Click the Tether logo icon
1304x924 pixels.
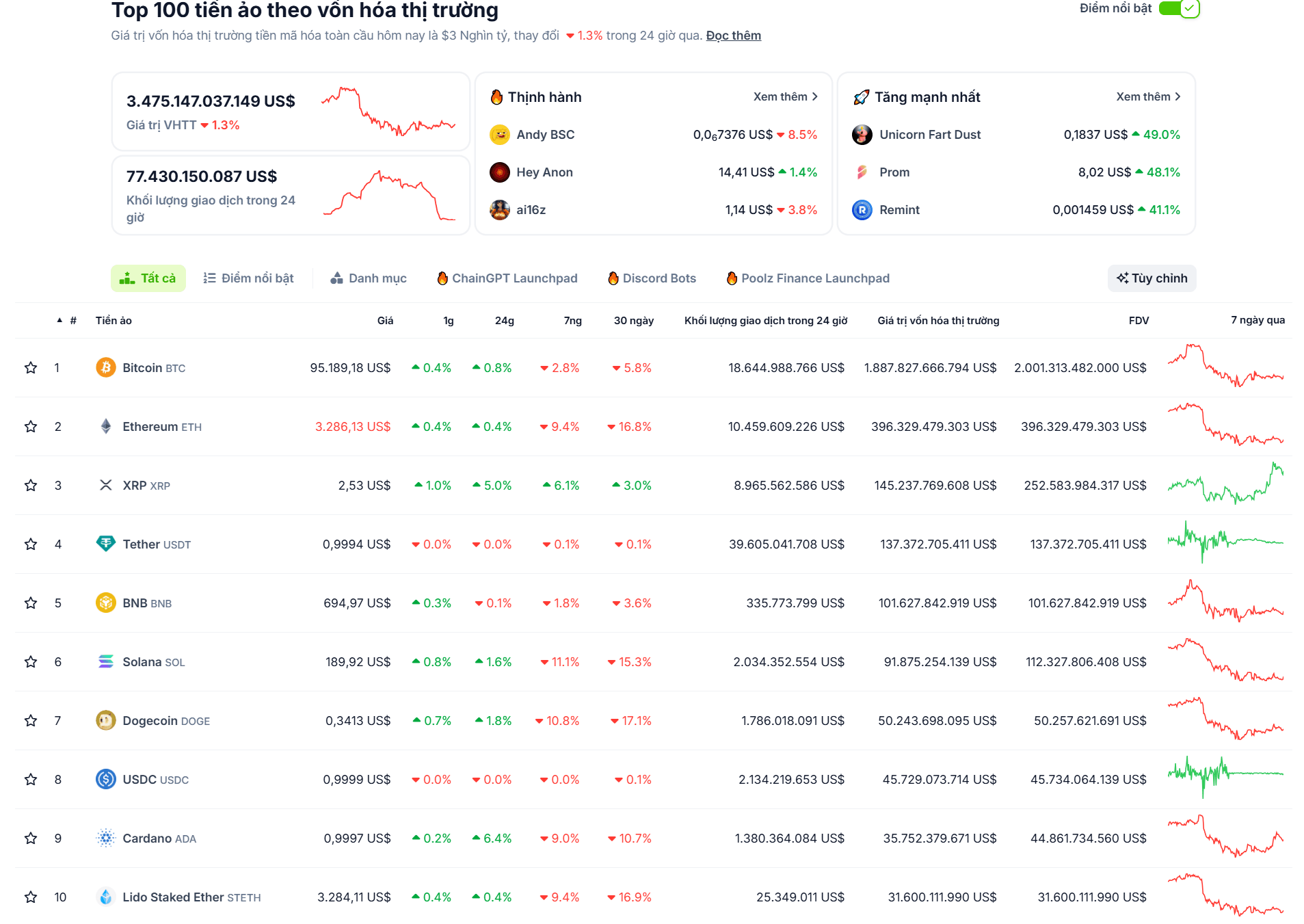click(x=105, y=544)
